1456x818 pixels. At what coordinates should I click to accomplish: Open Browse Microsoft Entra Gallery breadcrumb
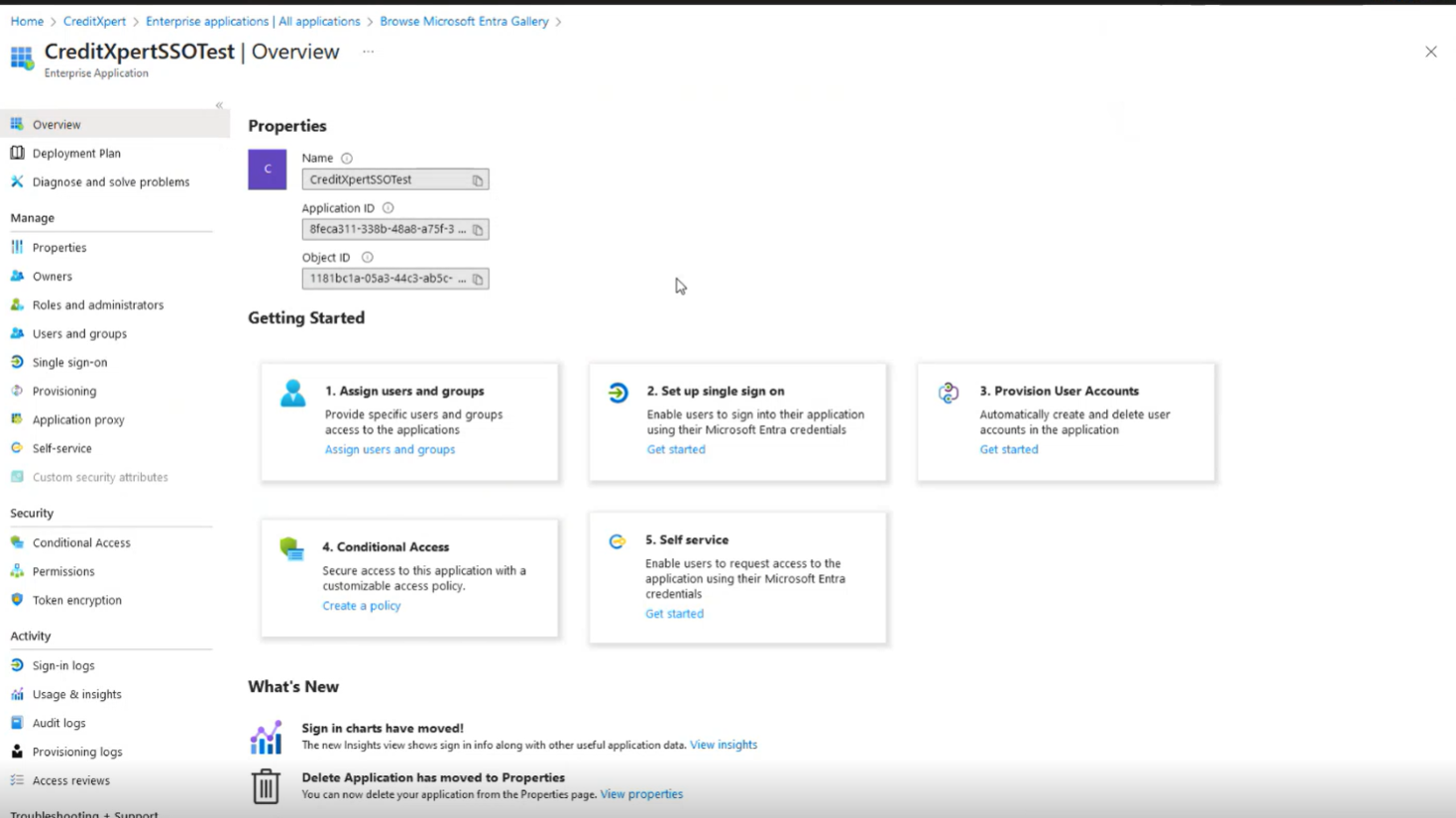point(464,21)
